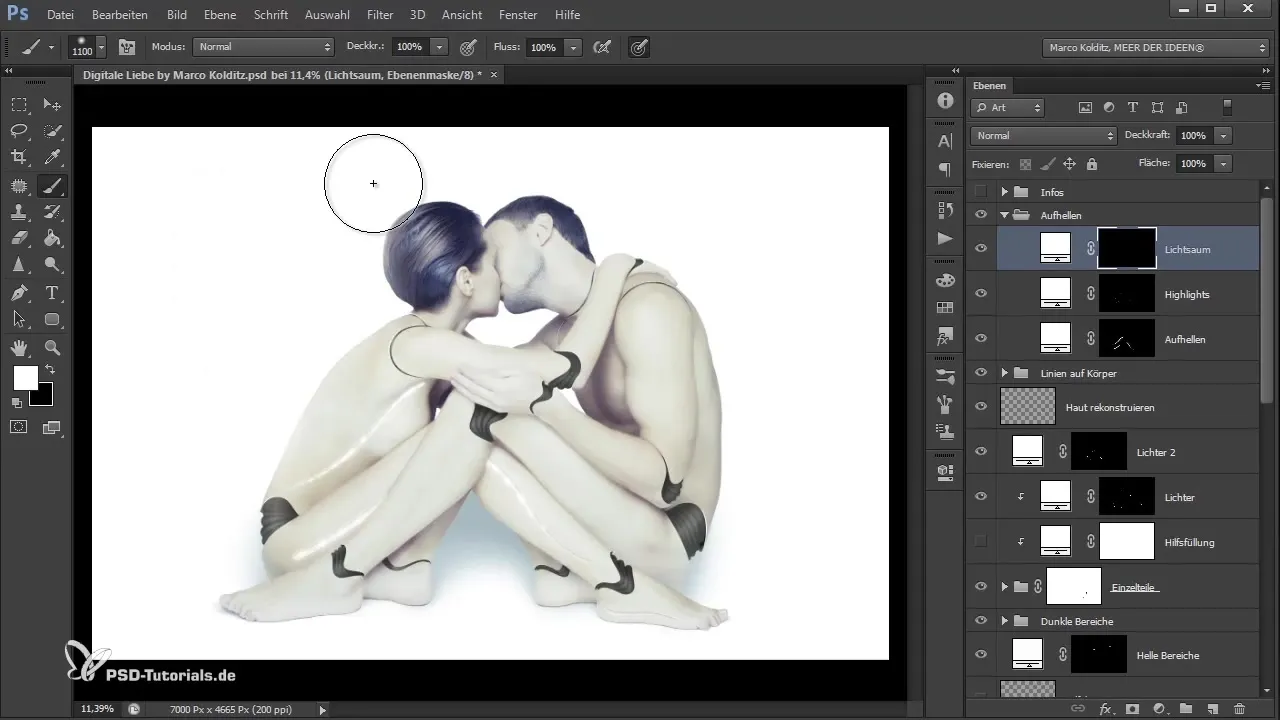This screenshot has width=1280, height=720.
Task: Show the hidden Hilfsfüllung layer
Action: pos(981,542)
